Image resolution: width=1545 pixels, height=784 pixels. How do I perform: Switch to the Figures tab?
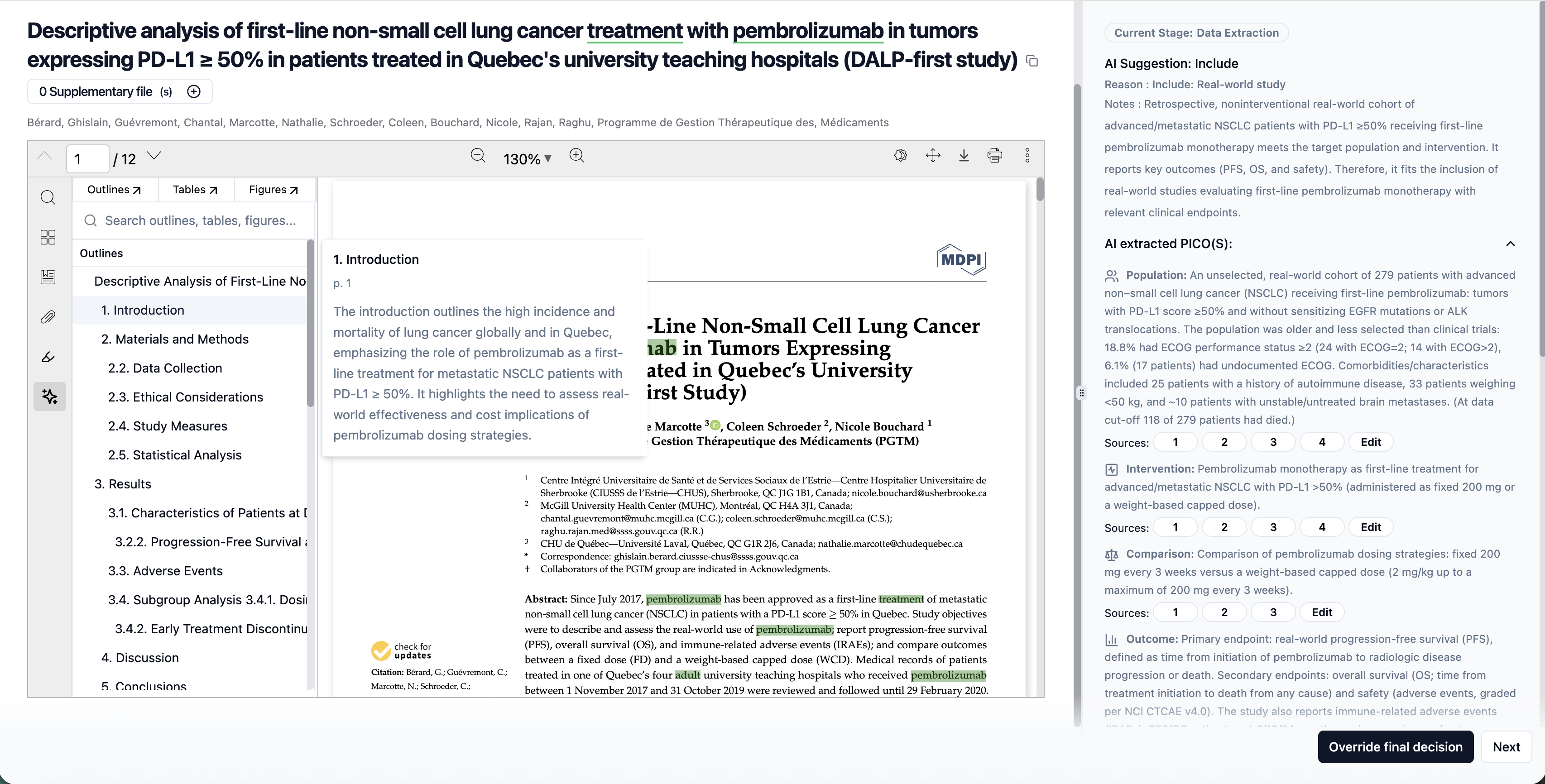(x=273, y=190)
